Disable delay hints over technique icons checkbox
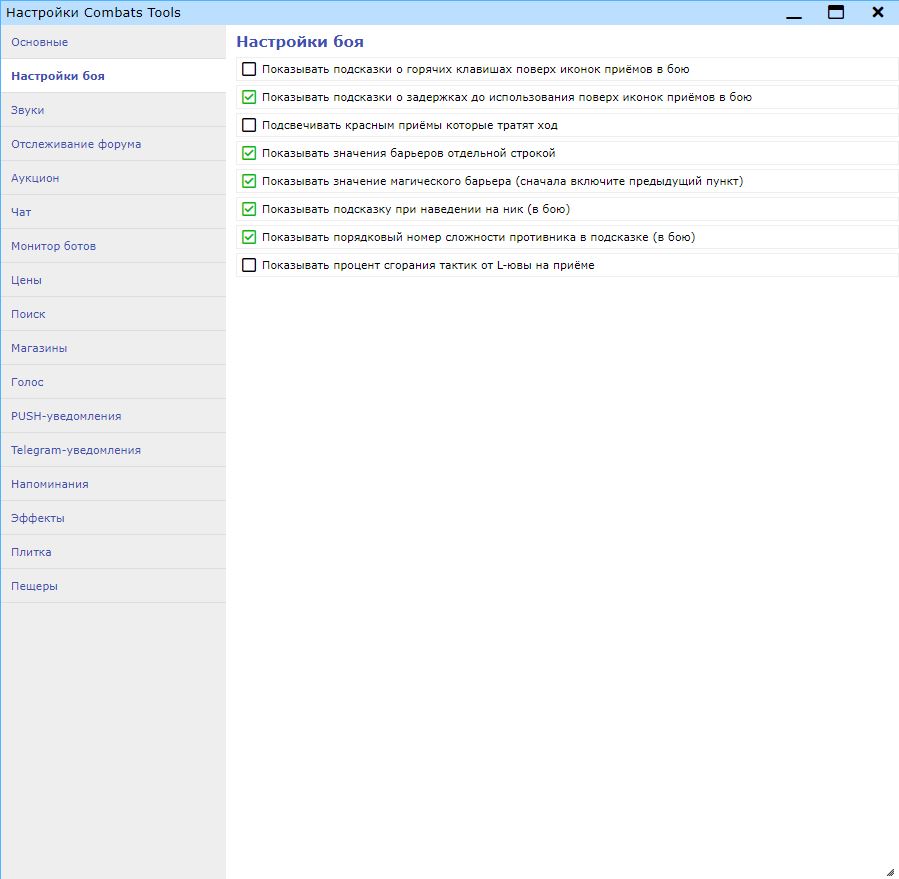 (x=249, y=97)
